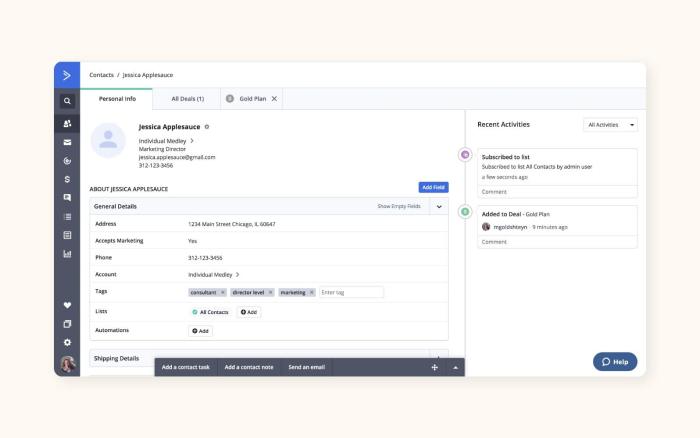Open the Campaigns envelope sidebar icon
This screenshot has width=700, height=438.
[67, 142]
